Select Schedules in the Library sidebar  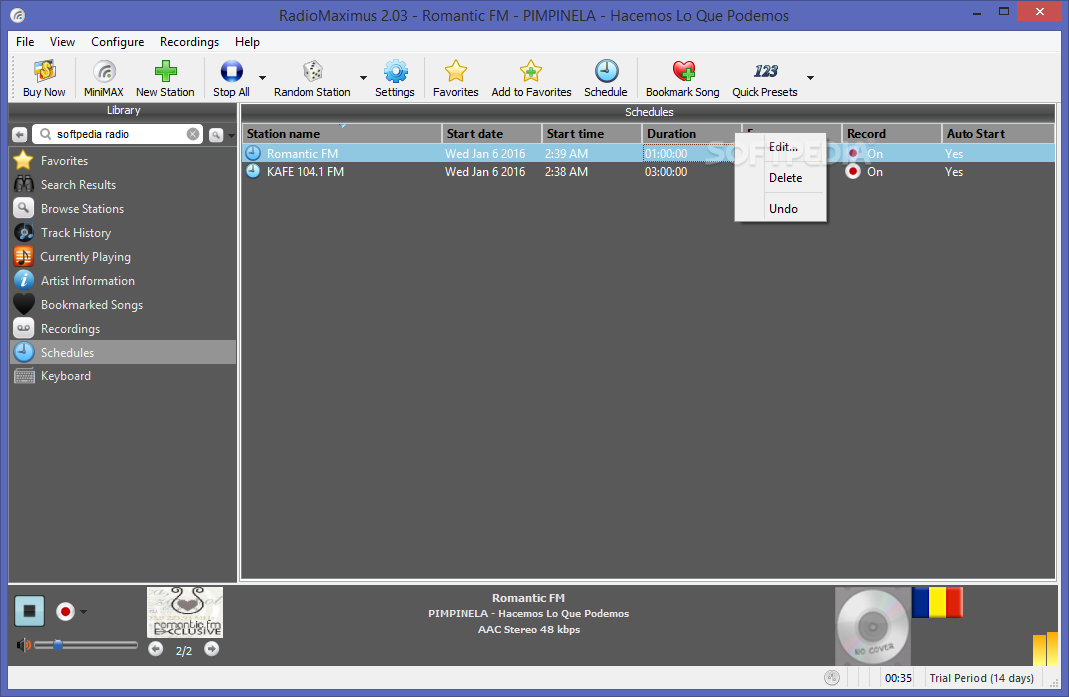(x=123, y=352)
